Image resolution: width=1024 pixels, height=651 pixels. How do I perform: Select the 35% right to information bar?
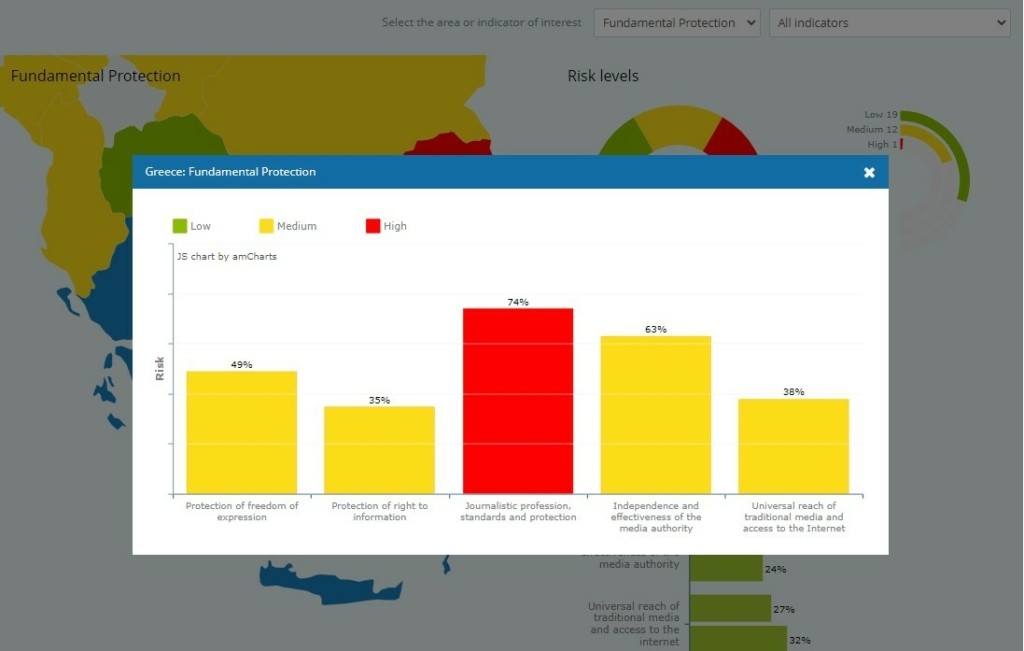pyautogui.click(x=379, y=450)
